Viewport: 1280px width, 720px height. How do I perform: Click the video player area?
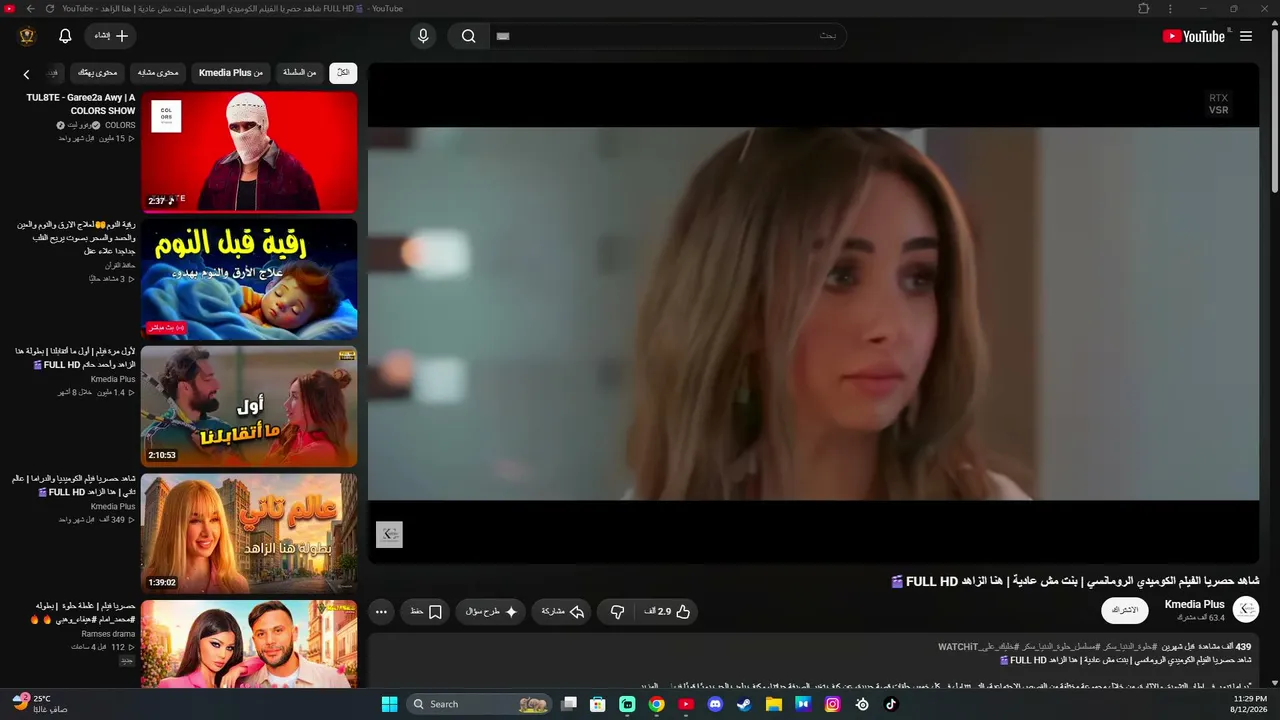[x=813, y=313]
